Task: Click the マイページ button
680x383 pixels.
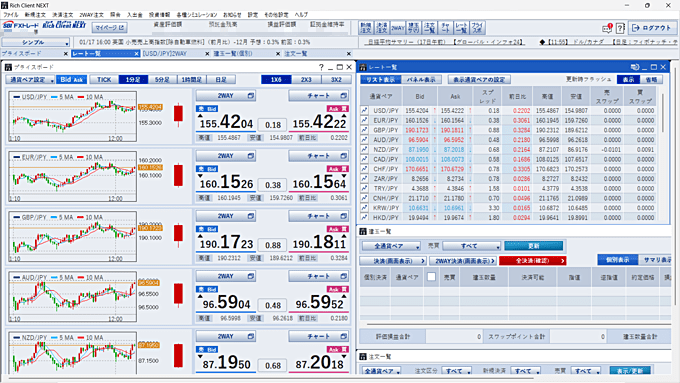Action: click(109, 27)
